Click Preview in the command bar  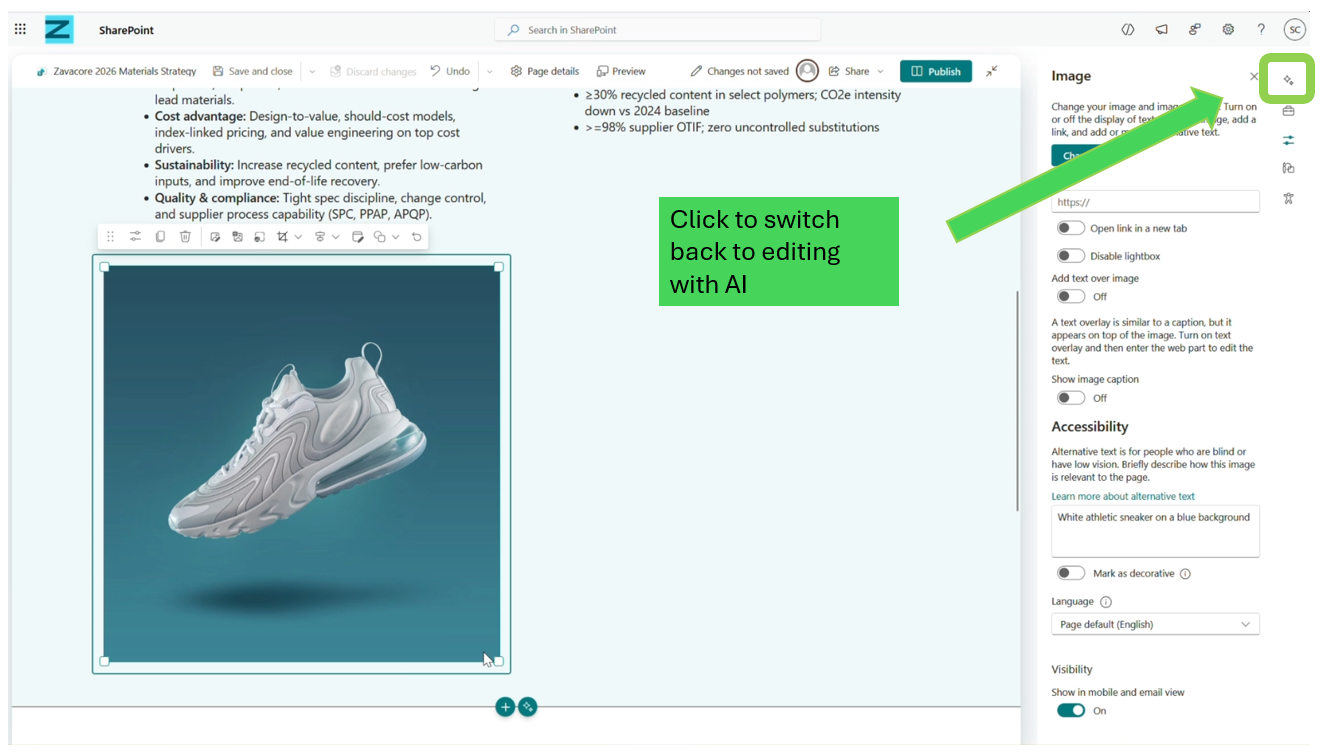coord(621,72)
